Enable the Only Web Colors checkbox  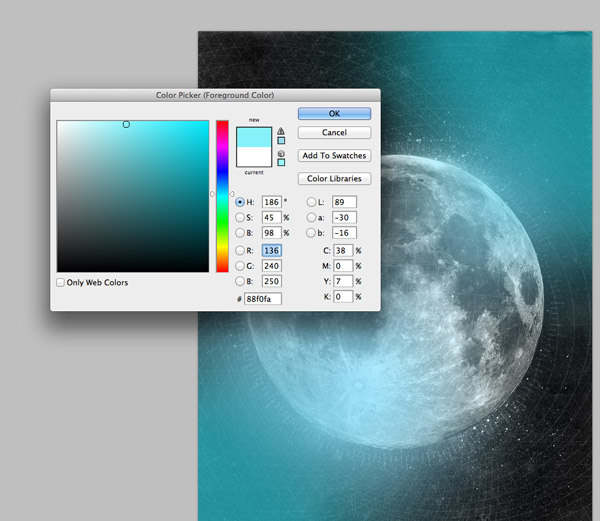pos(61,283)
